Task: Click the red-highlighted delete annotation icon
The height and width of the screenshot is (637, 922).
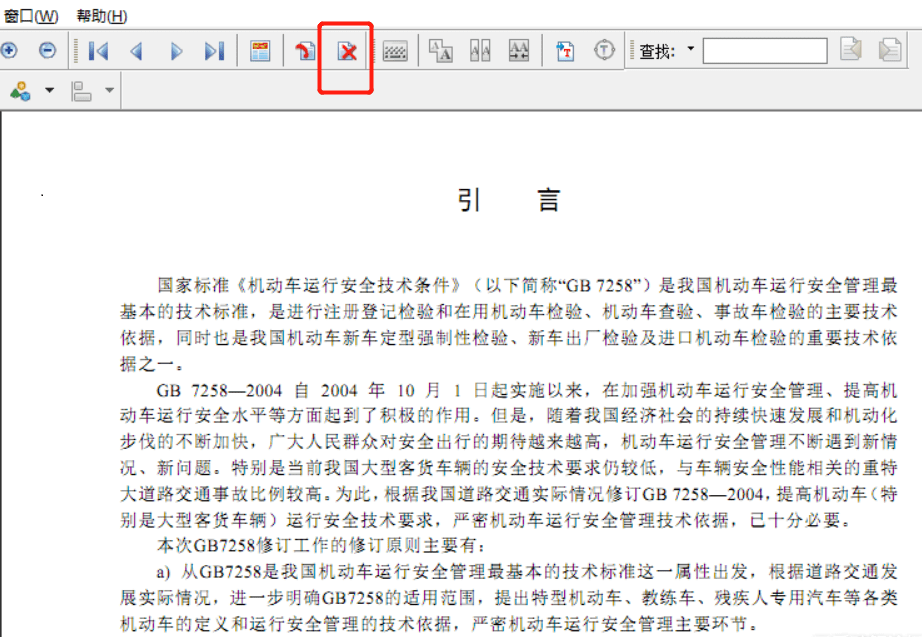Action: coord(345,50)
